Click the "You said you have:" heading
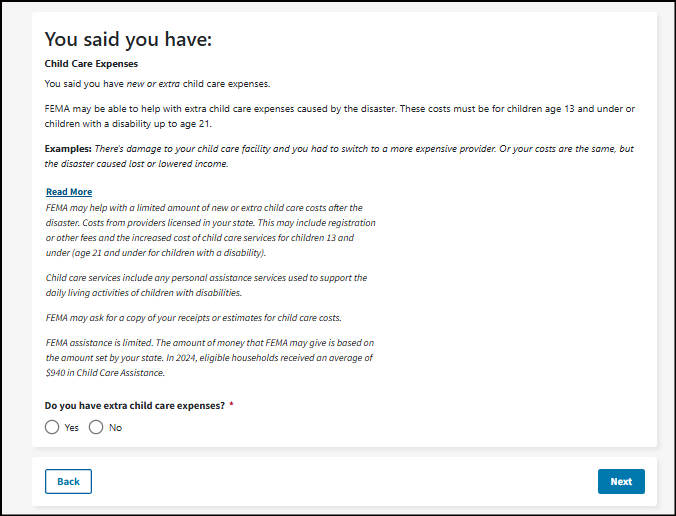676x516 pixels. [128, 39]
